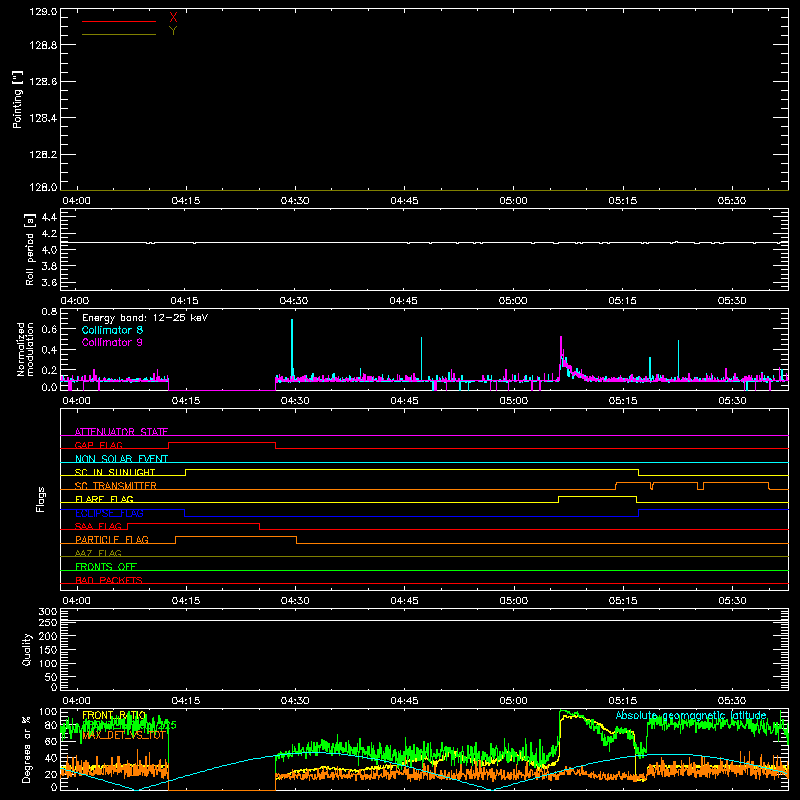800x800 pixels.
Task: Click the FLARE_FLAG label
Action: [104, 499]
